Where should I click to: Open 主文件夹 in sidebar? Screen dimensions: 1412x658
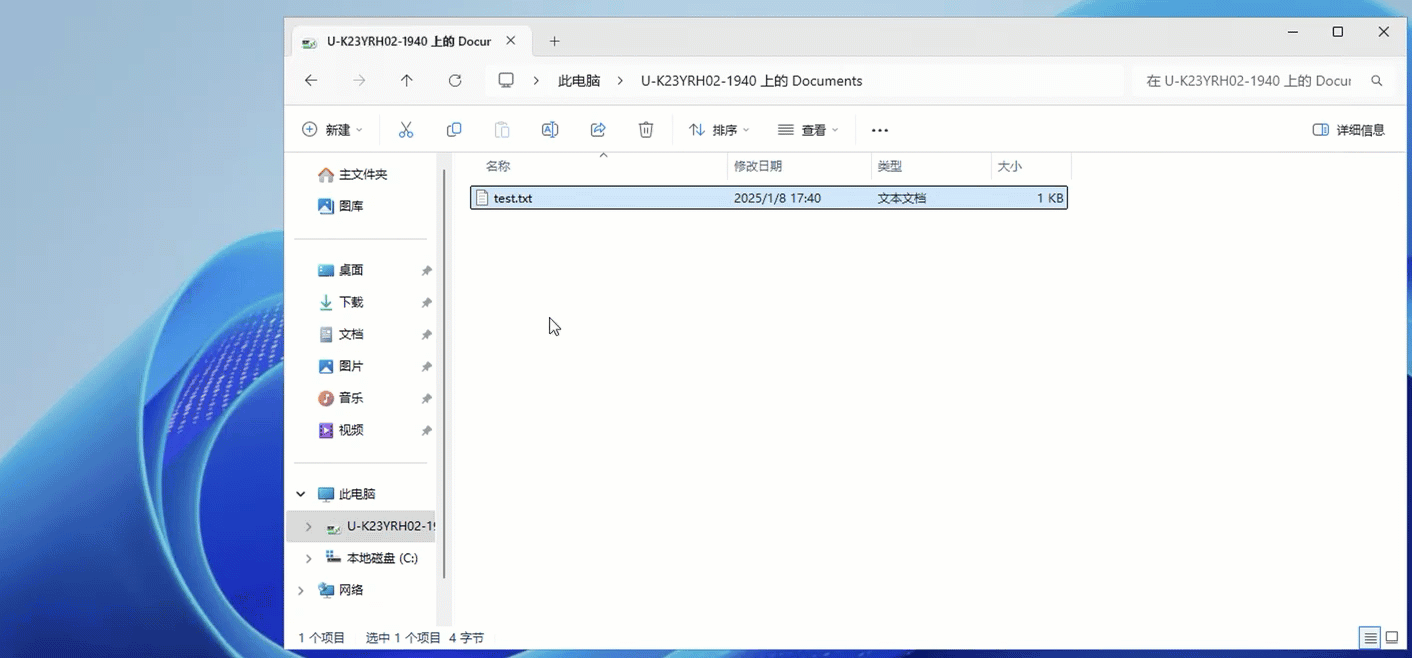coord(361,174)
